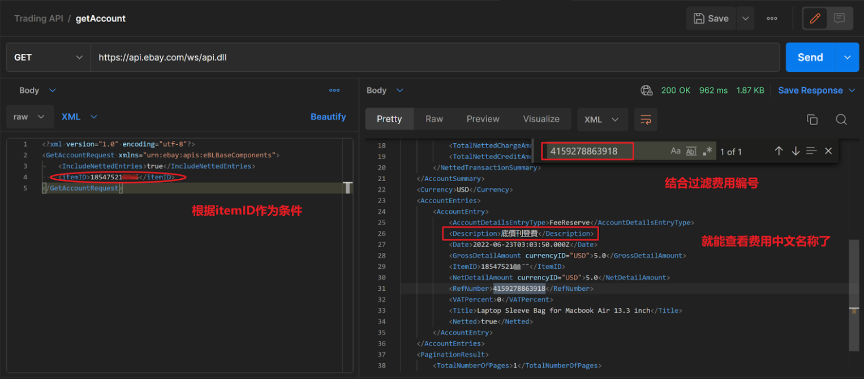The height and width of the screenshot is (380, 864).
Task: Click the Currency USD response line
Action: click(465, 189)
